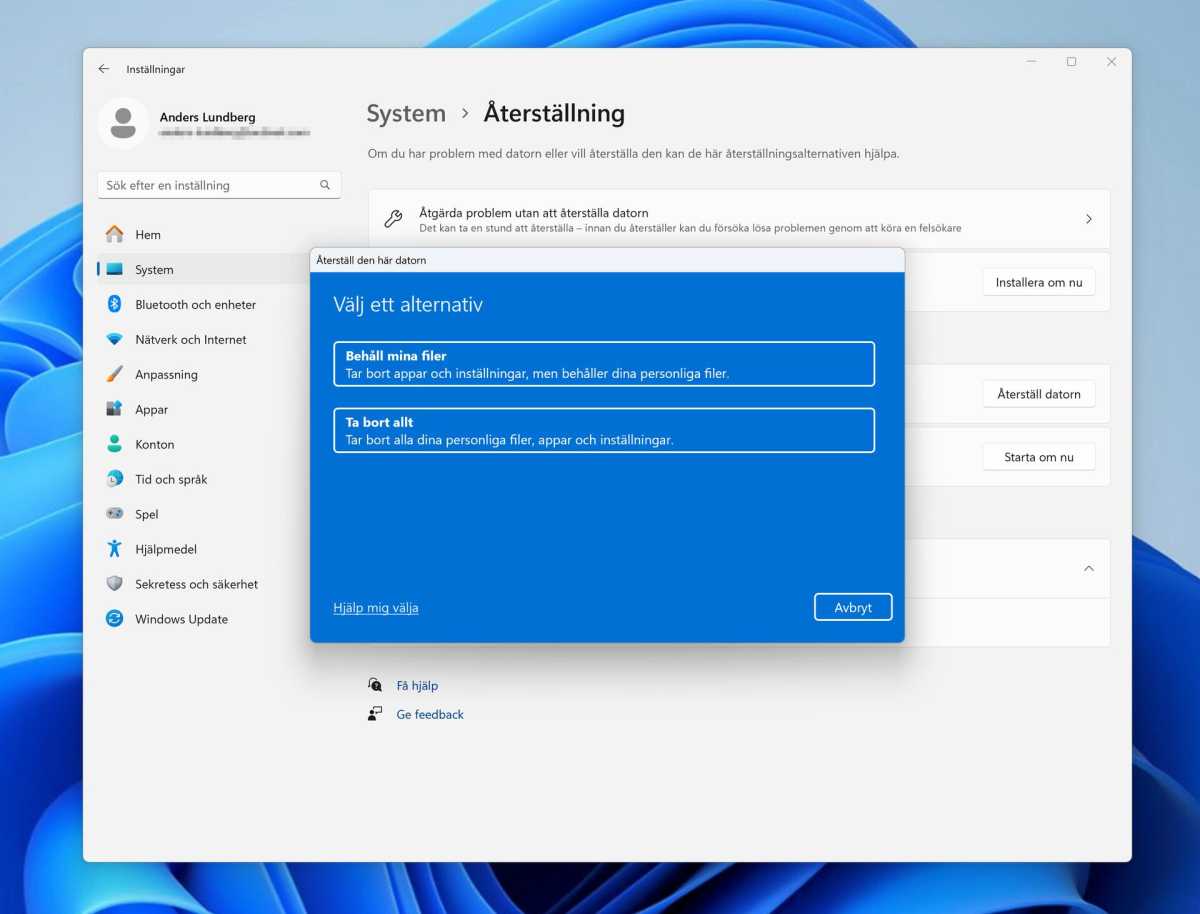Open Spel with the gamepad icon
The image size is (1200, 914).
click(115, 514)
